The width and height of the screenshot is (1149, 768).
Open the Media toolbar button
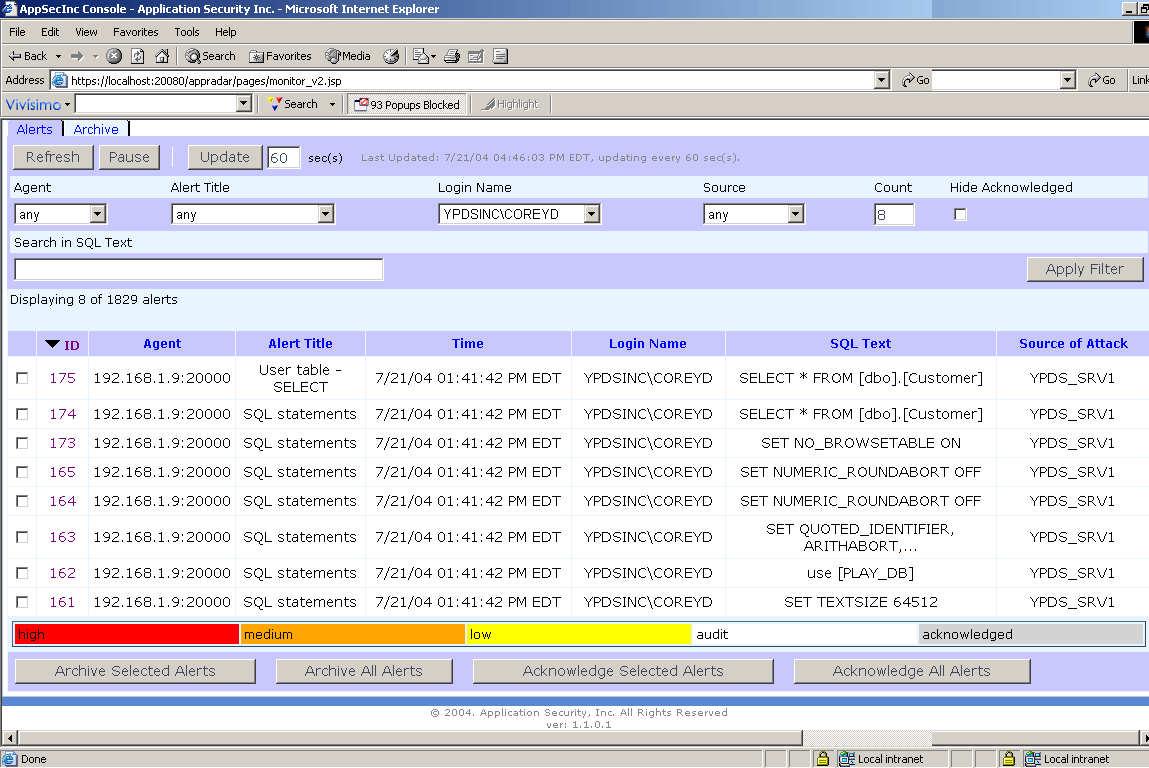[x=348, y=56]
